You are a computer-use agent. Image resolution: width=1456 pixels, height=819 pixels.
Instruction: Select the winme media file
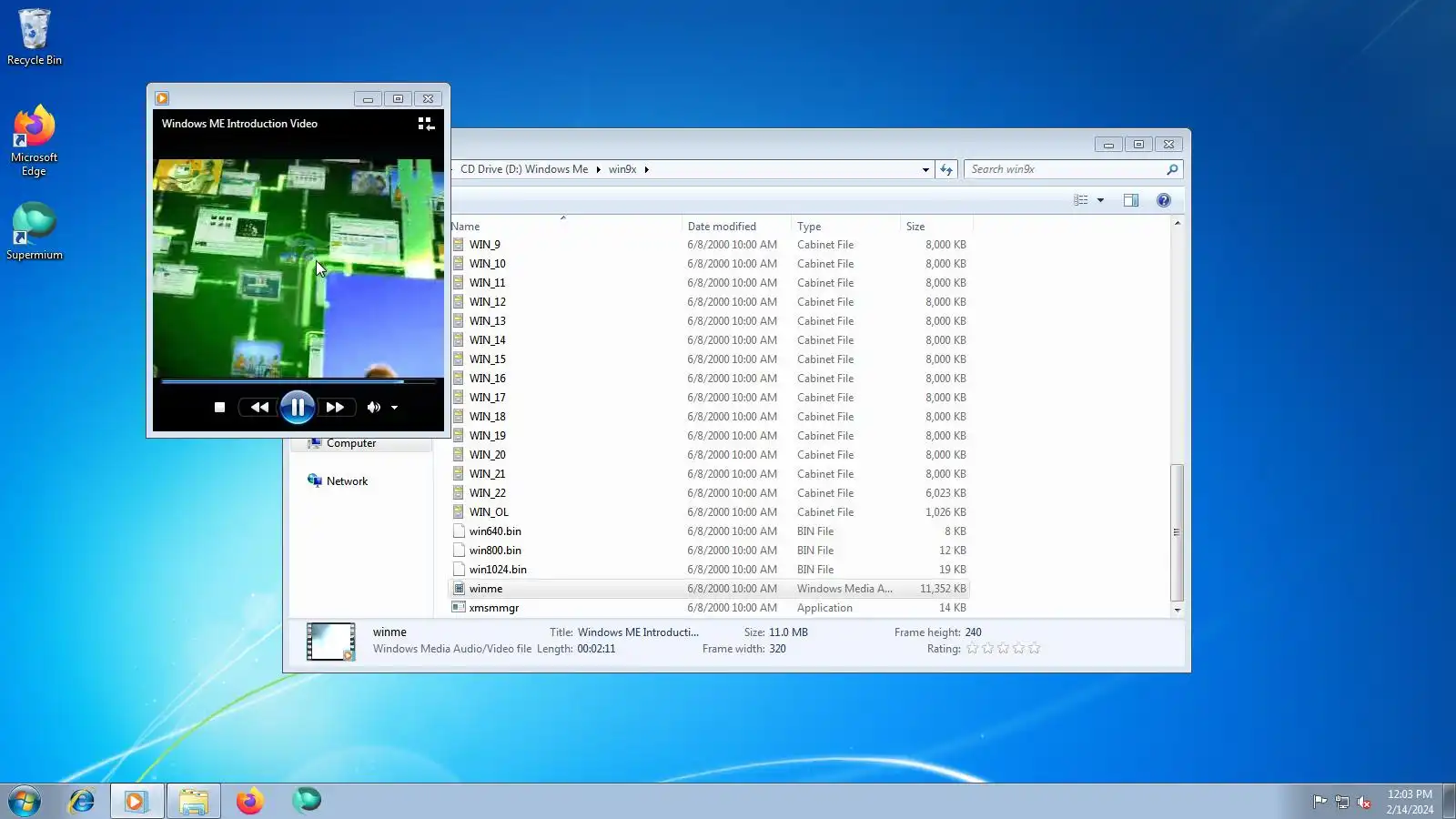pos(709,589)
